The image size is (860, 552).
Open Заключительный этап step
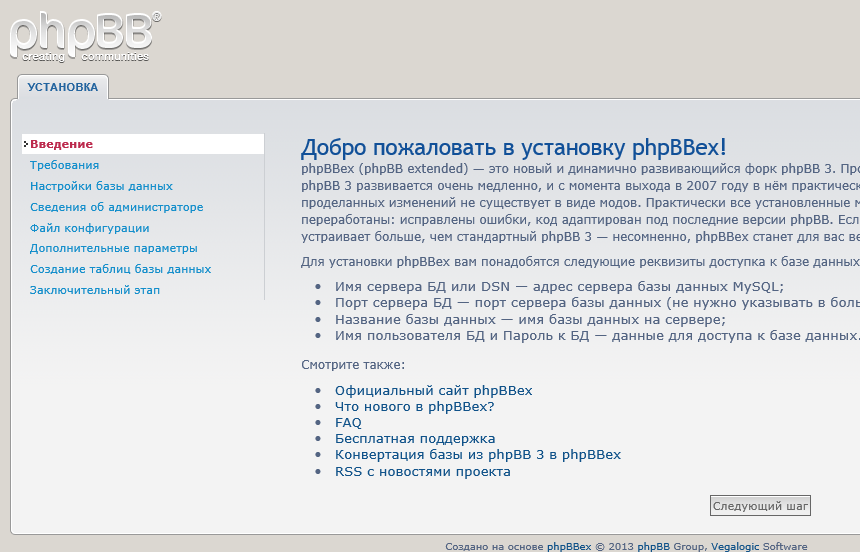pyautogui.click(x=95, y=290)
